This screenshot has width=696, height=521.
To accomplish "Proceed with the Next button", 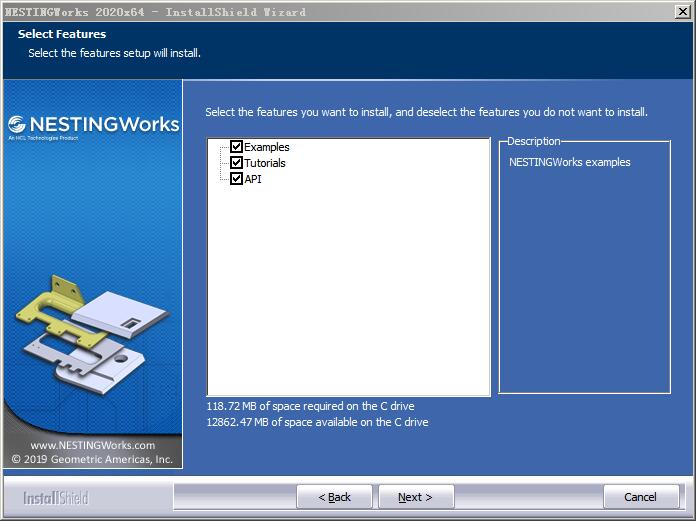I will point(416,497).
